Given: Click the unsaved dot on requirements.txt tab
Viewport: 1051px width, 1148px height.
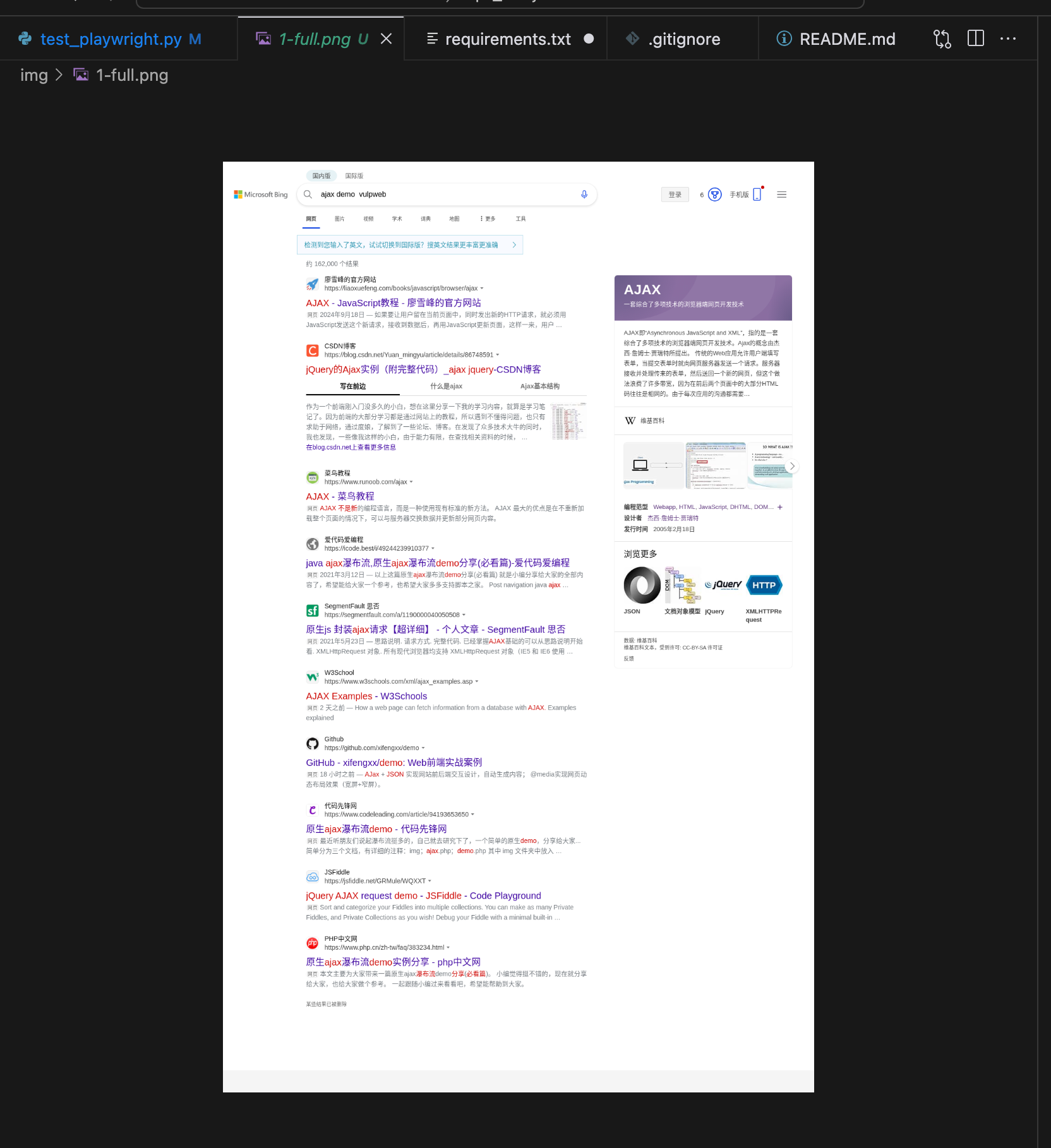Looking at the screenshot, I should (x=589, y=39).
